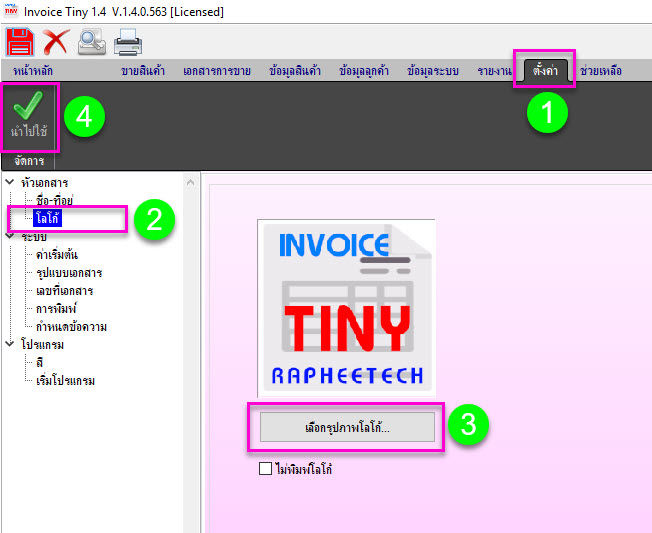Open the ช่วยเหลือ help tab
This screenshot has height=533, width=652.
(x=601, y=71)
